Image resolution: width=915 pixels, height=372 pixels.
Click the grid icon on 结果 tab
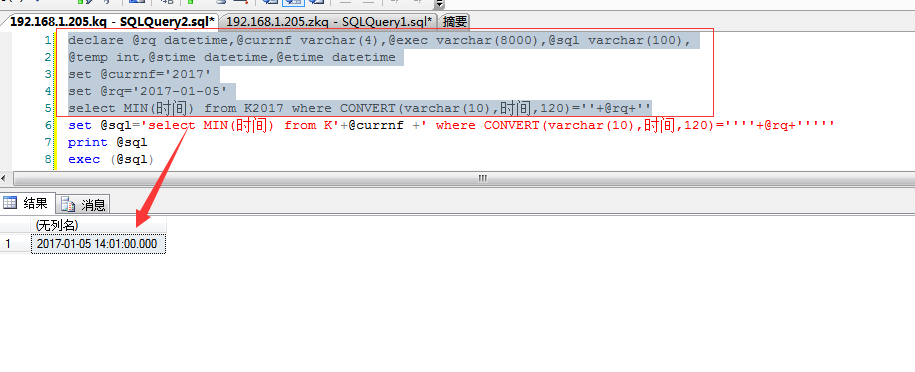pos(10,203)
